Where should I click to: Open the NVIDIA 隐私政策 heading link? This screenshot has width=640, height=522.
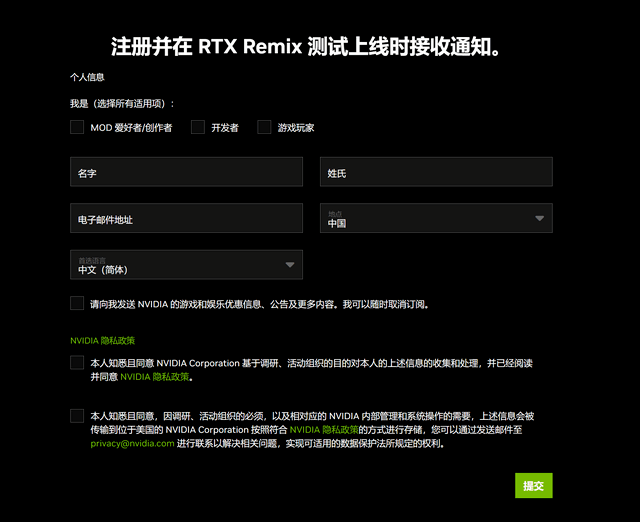102,341
